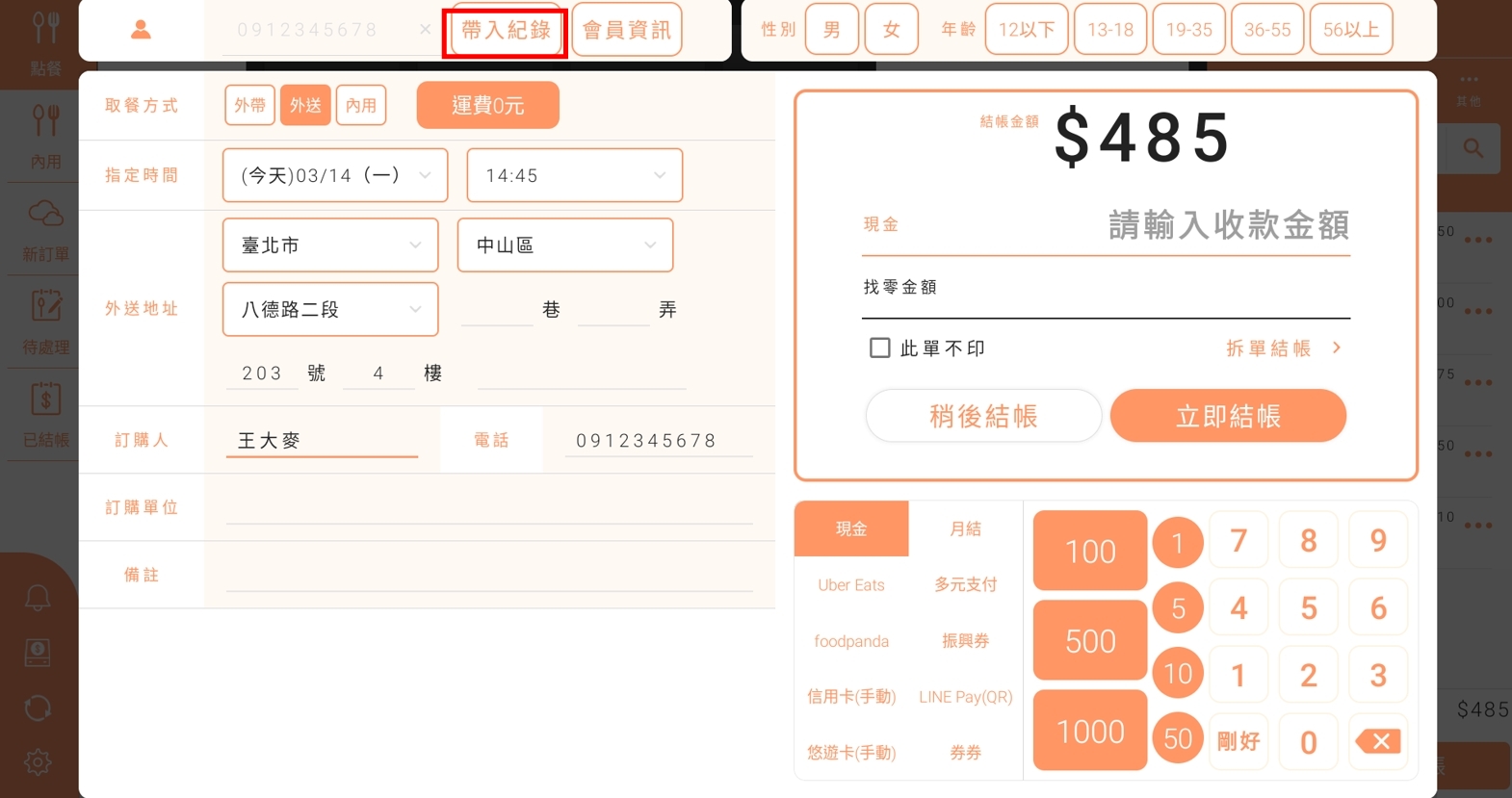Click into the 備註 notes field

point(488,575)
